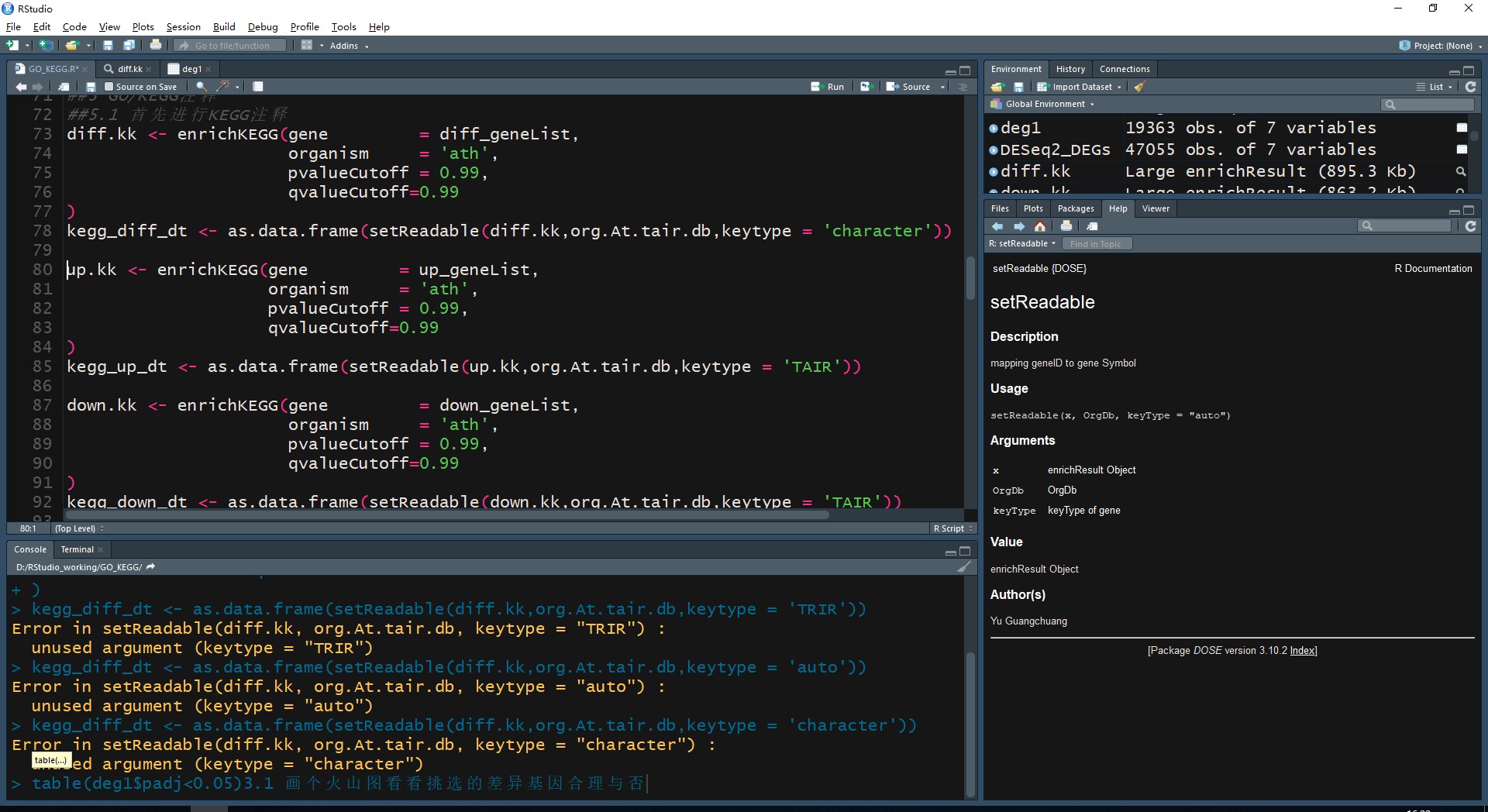This screenshot has height=812, width=1488.
Task: Create a new project with the R cube icon
Action: tap(46, 46)
